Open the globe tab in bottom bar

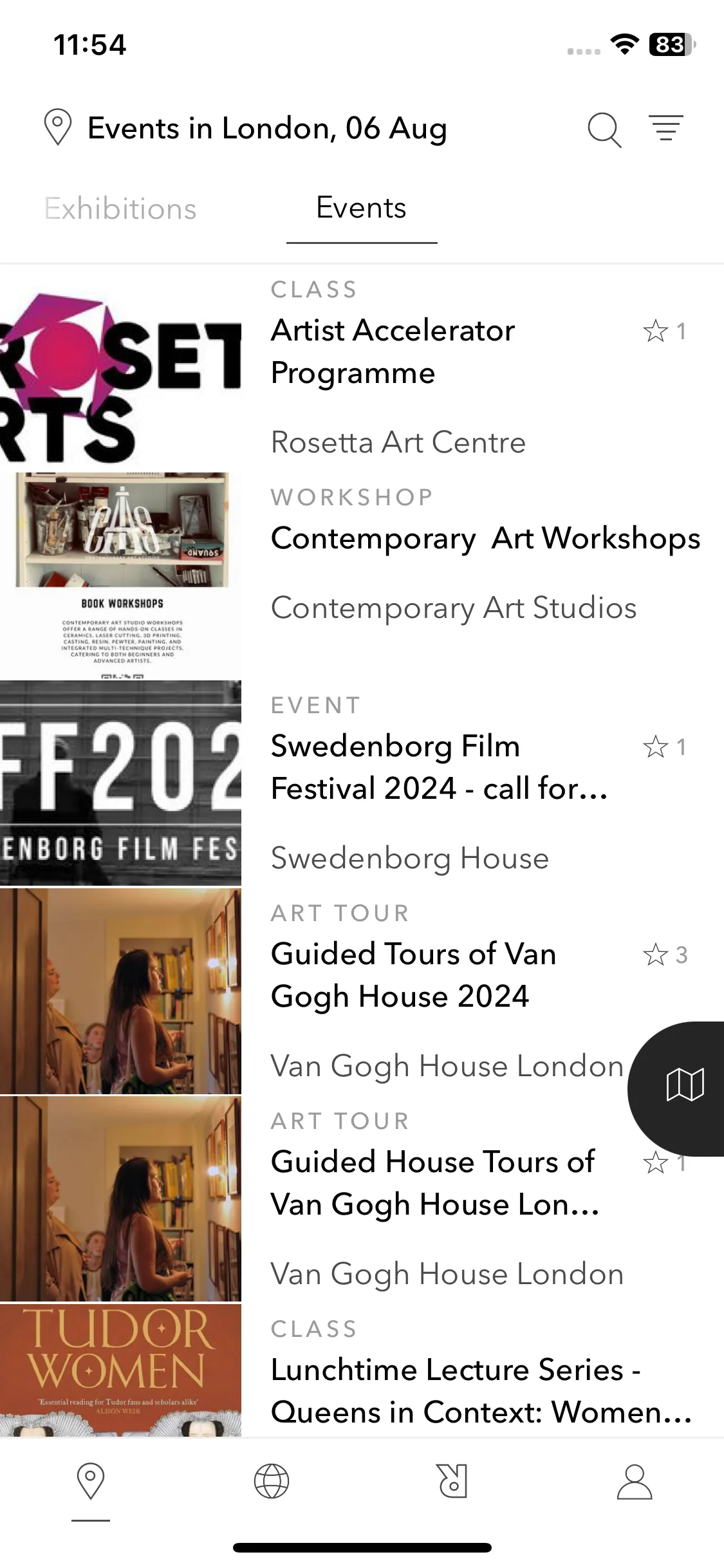(x=272, y=1481)
